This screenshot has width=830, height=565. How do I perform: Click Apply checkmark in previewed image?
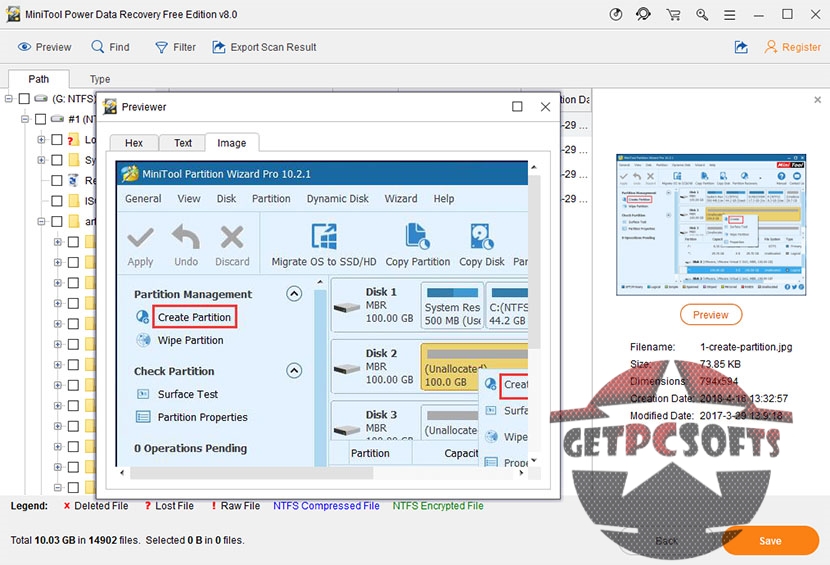pyautogui.click(x=141, y=238)
